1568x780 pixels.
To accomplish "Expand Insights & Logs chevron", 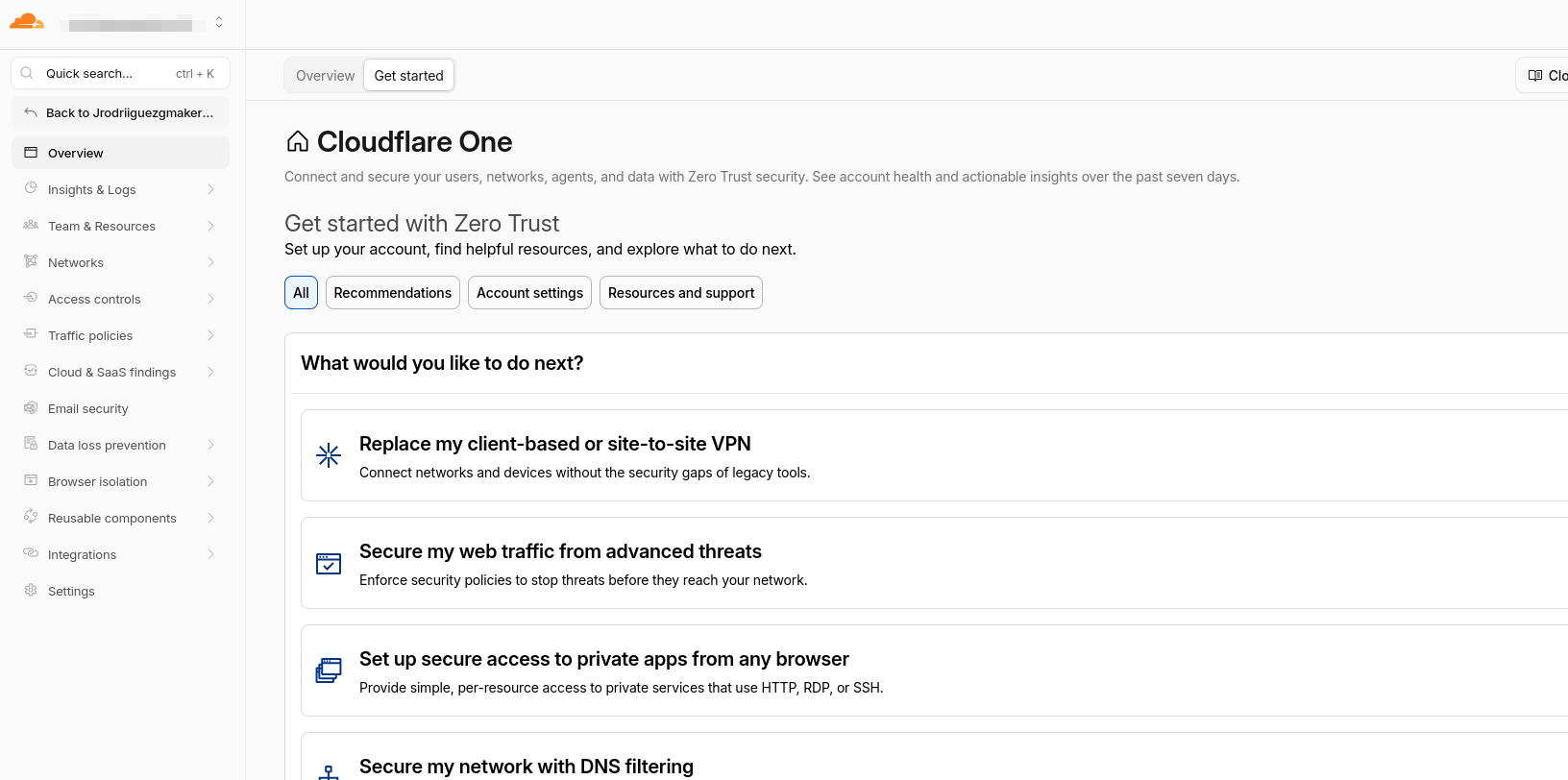I will [210, 189].
